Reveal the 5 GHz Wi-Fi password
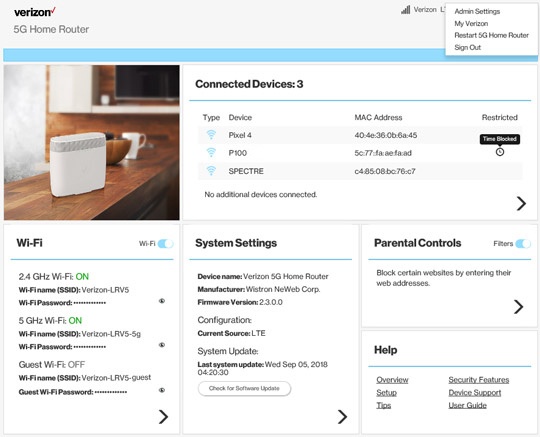The width and height of the screenshot is (540, 437). (x=162, y=345)
